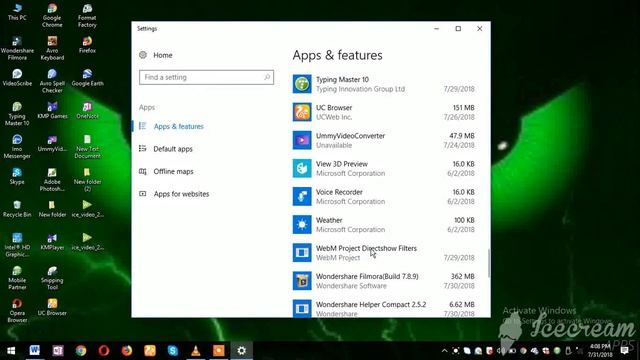The width and height of the screenshot is (640, 360).
Task: Click the Default apps sidebar icon
Action: coord(142,149)
